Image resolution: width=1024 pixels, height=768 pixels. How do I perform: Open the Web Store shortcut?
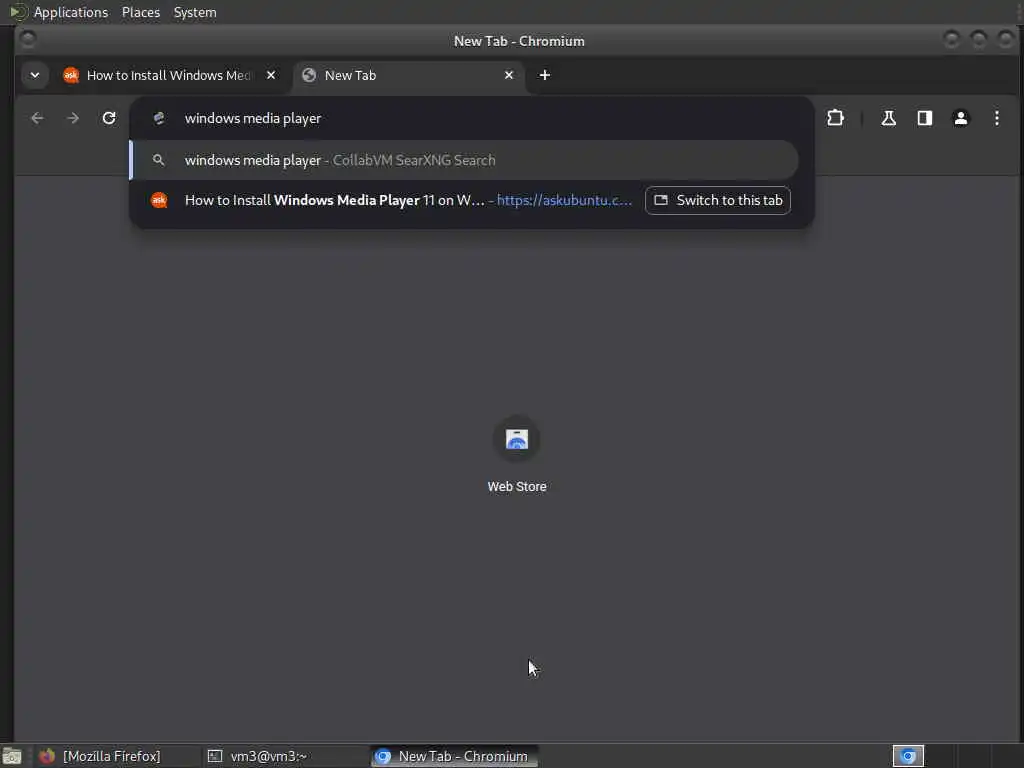click(517, 455)
